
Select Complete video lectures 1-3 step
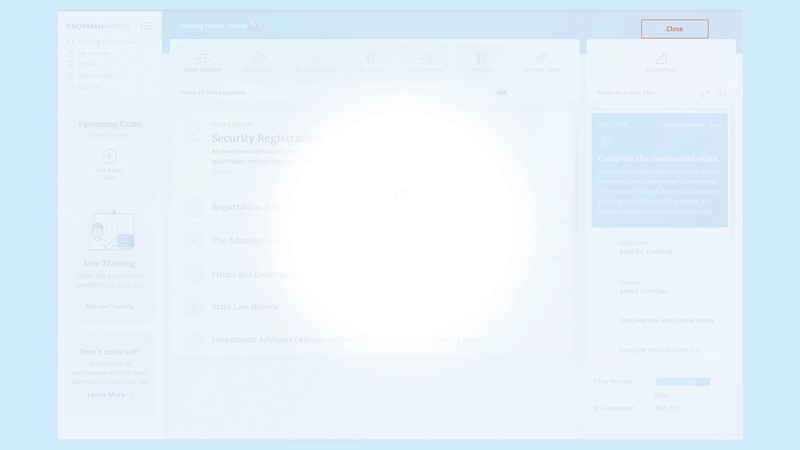coord(660,350)
